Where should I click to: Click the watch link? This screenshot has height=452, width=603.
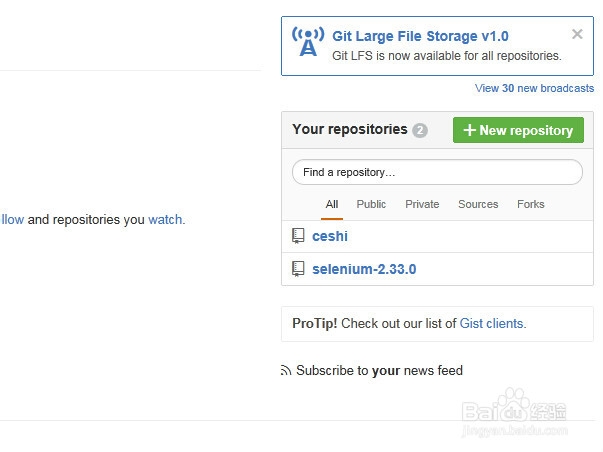(x=165, y=220)
